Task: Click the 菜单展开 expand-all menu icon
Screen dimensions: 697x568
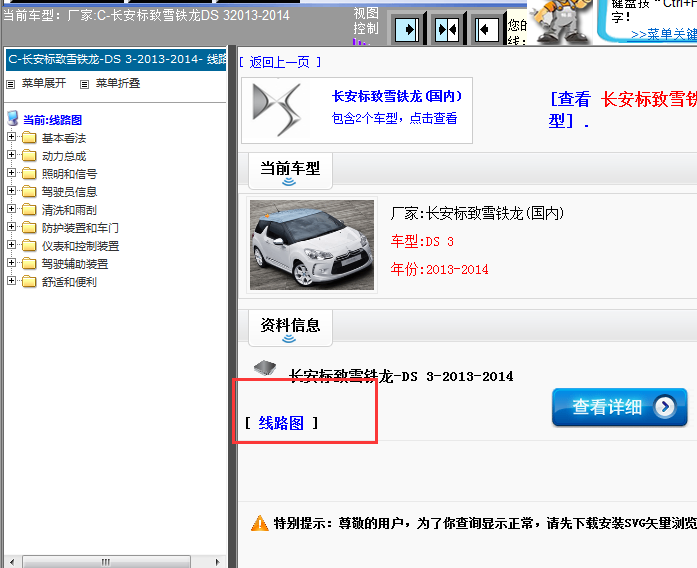Action: click(11, 84)
